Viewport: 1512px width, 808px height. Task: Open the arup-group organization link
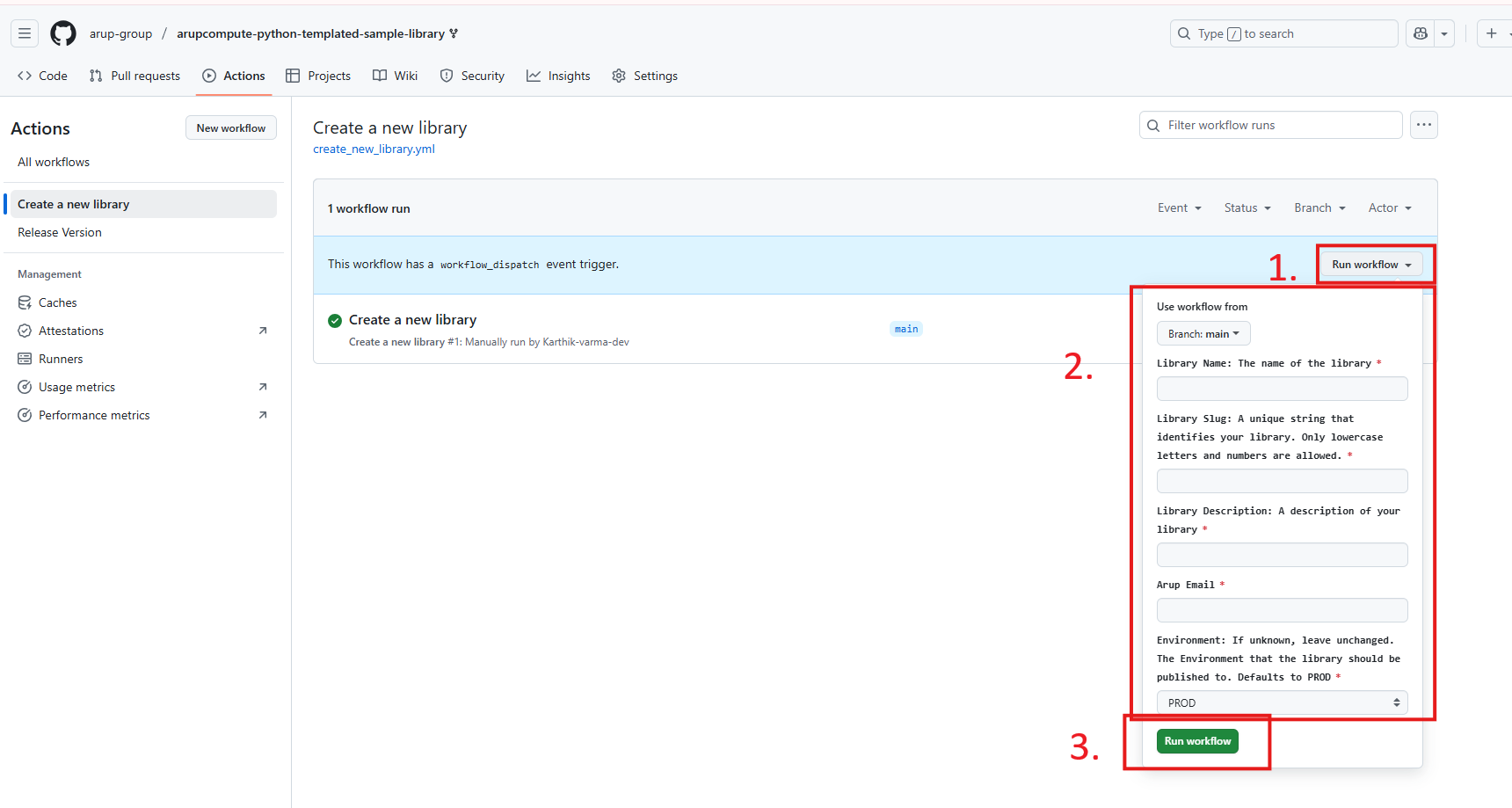(x=120, y=33)
